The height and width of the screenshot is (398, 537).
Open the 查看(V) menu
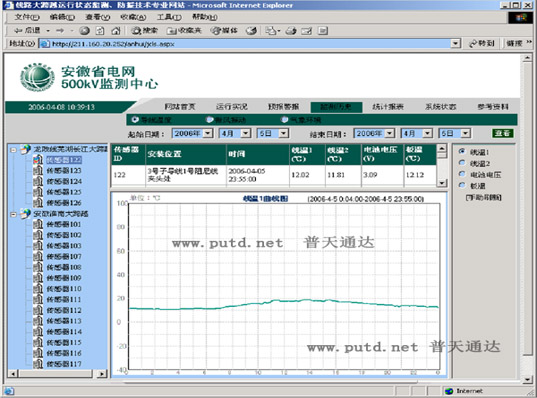click(x=98, y=17)
